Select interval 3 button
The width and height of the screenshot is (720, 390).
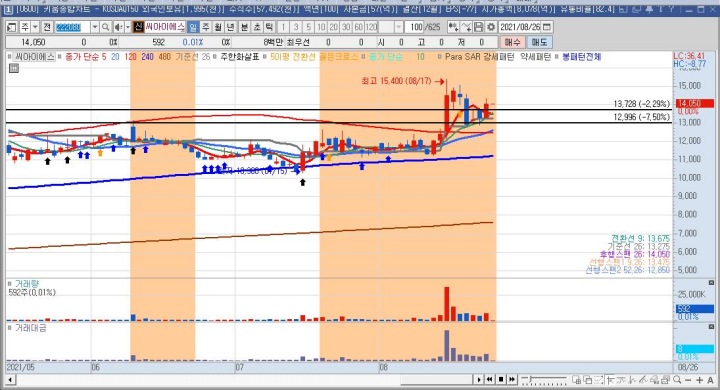click(x=296, y=27)
